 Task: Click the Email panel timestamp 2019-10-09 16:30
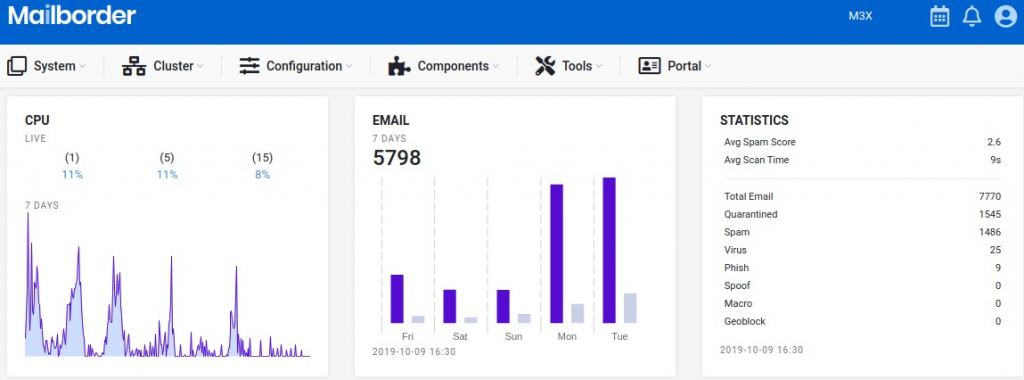414,351
